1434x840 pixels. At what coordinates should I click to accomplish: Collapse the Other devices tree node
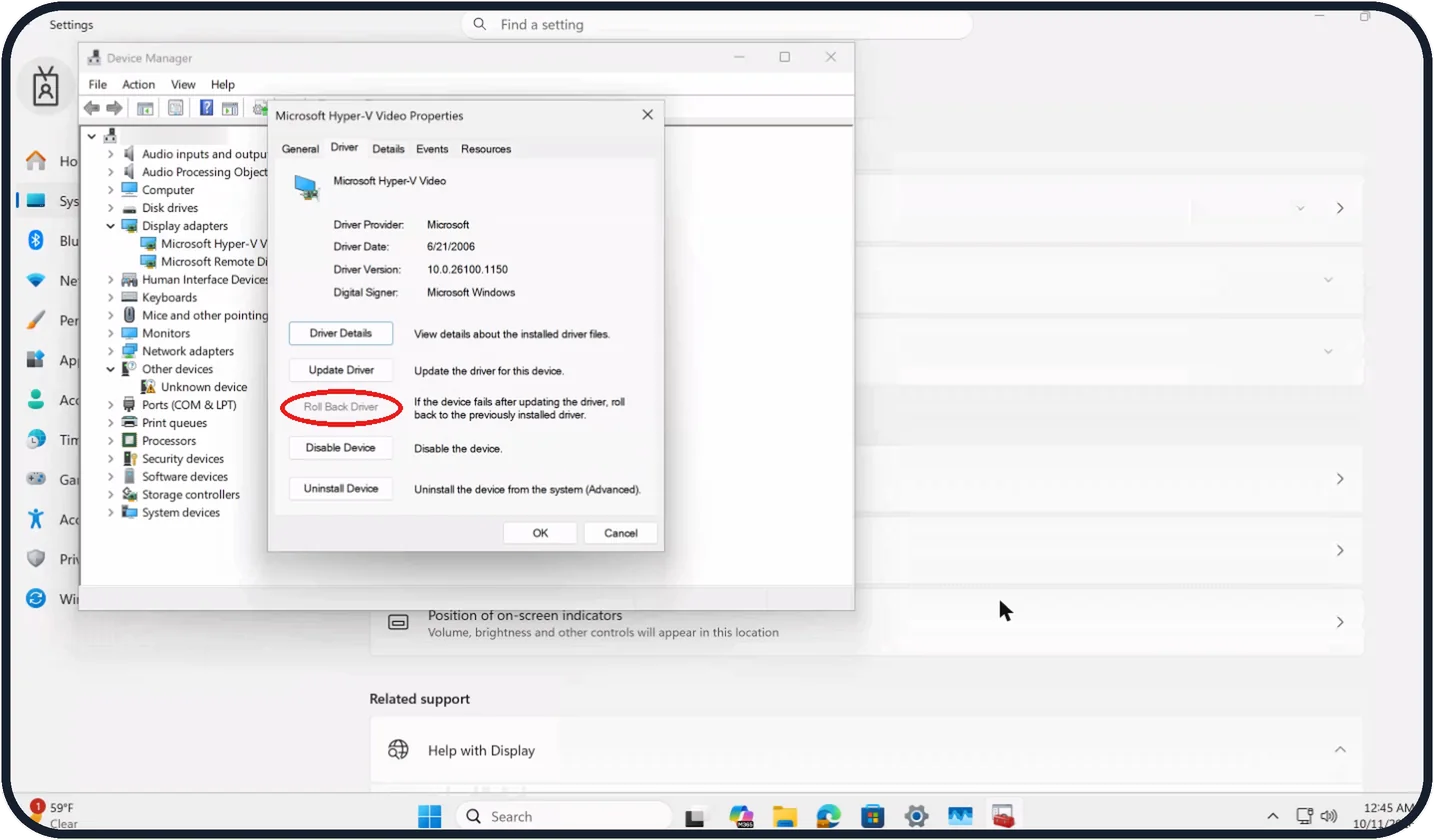(x=111, y=369)
